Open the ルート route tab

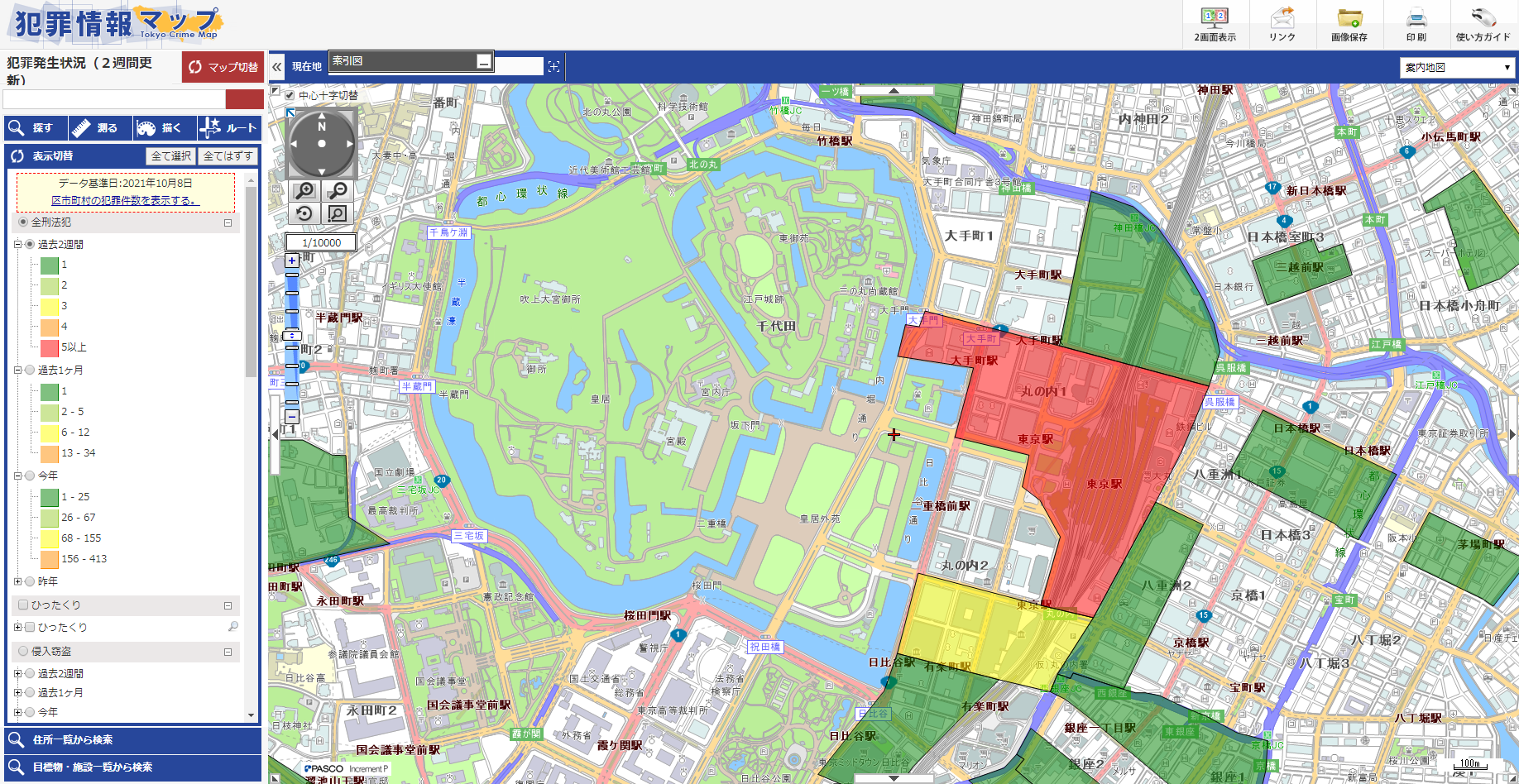coord(230,128)
